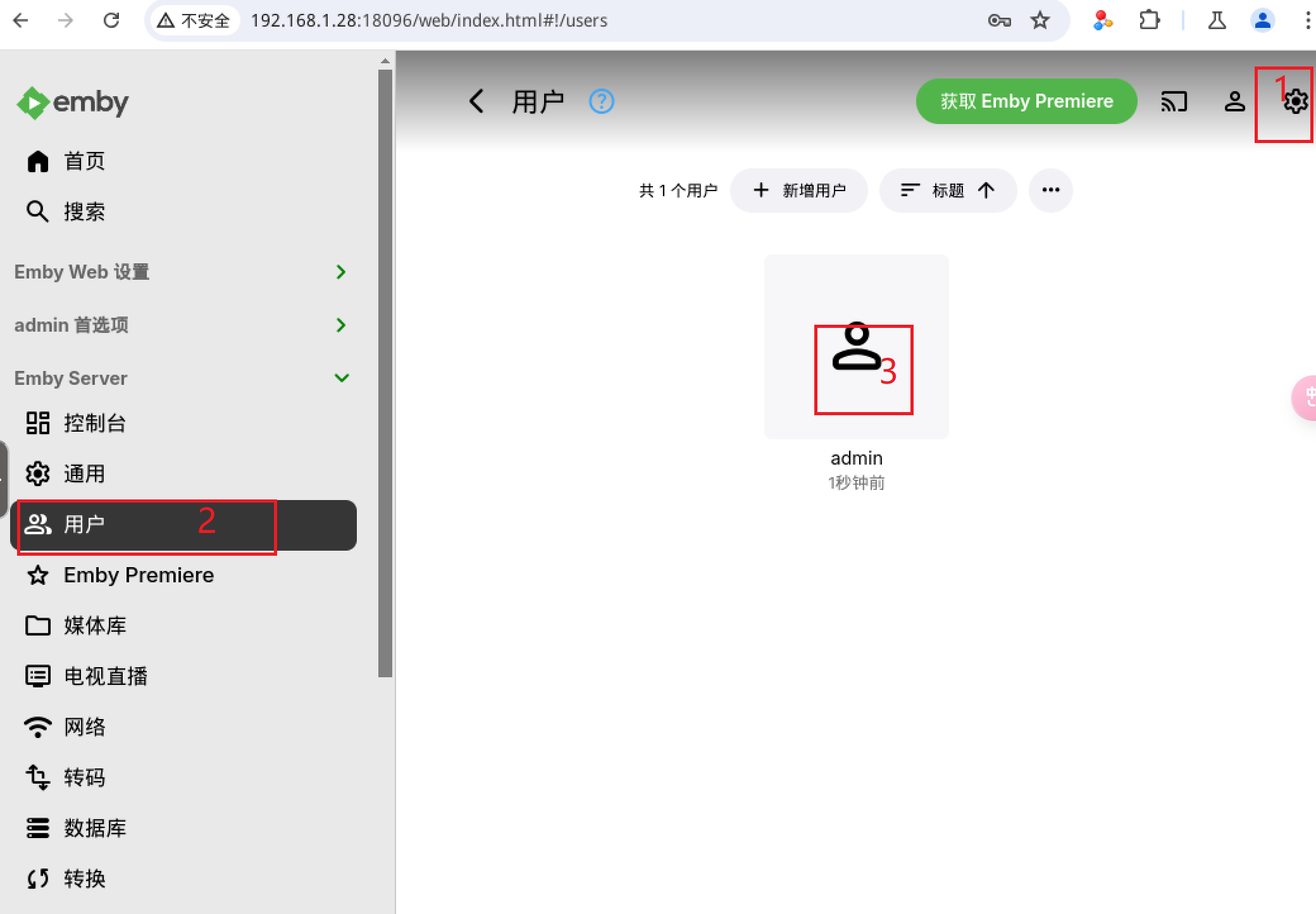Image resolution: width=1316 pixels, height=914 pixels.
Task: Open the browser extensions puzzle icon
Action: [x=1149, y=20]
